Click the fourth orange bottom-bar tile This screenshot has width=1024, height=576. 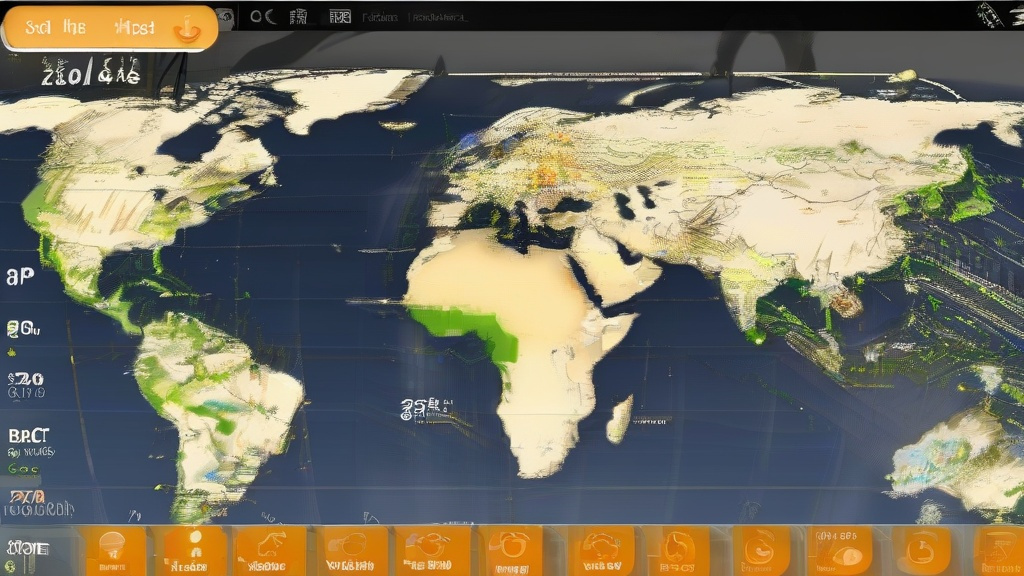tap(351, 551)
